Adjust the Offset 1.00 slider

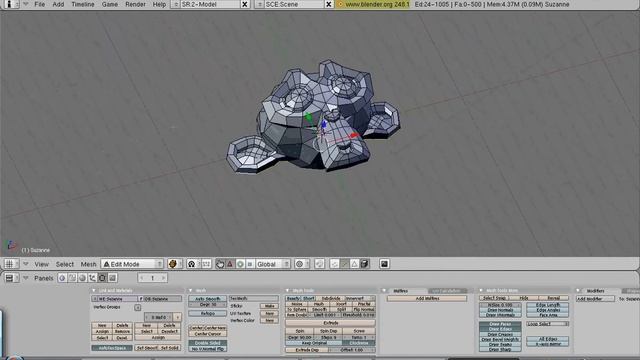point(352,350)
